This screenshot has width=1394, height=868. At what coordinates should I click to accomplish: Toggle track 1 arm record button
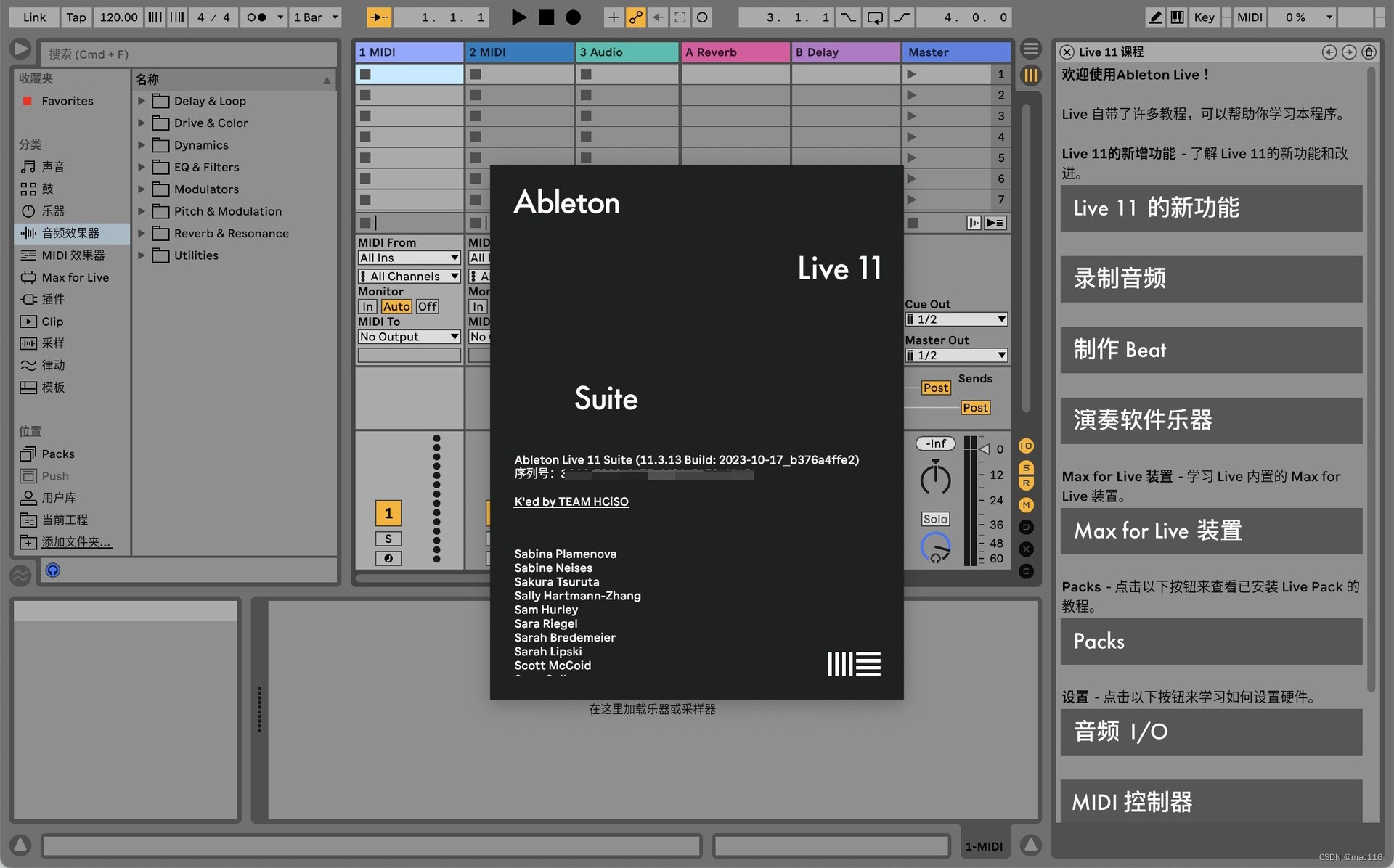tap(388, 558)
